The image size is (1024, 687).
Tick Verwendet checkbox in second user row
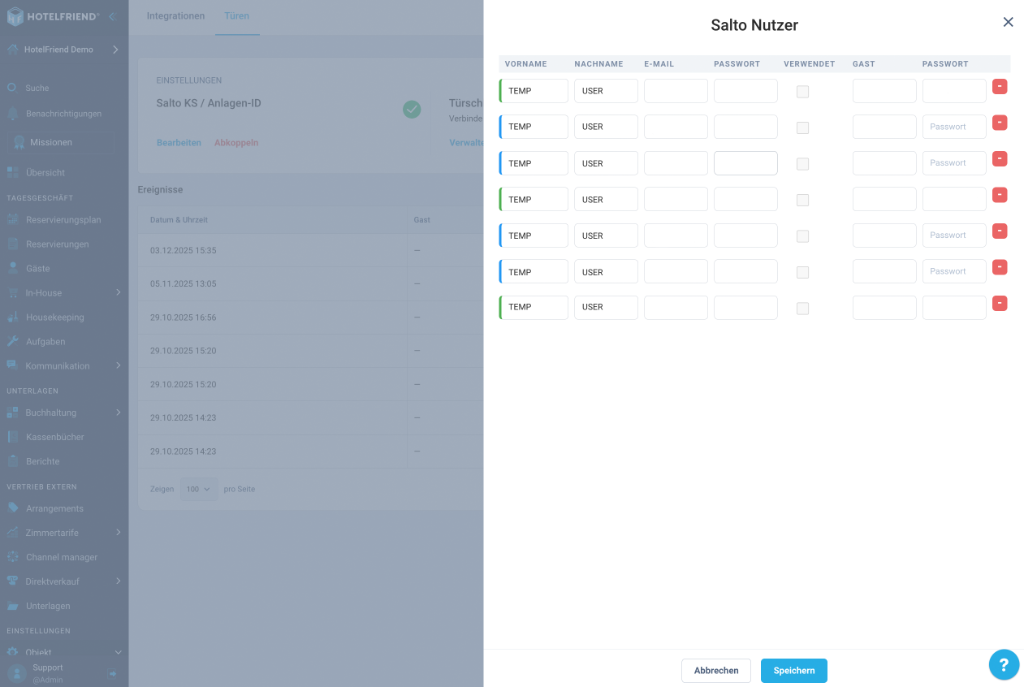803,127
